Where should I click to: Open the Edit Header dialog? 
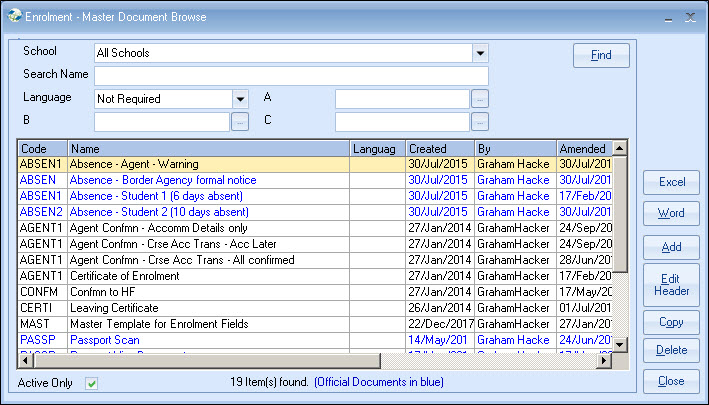[671, 285]
